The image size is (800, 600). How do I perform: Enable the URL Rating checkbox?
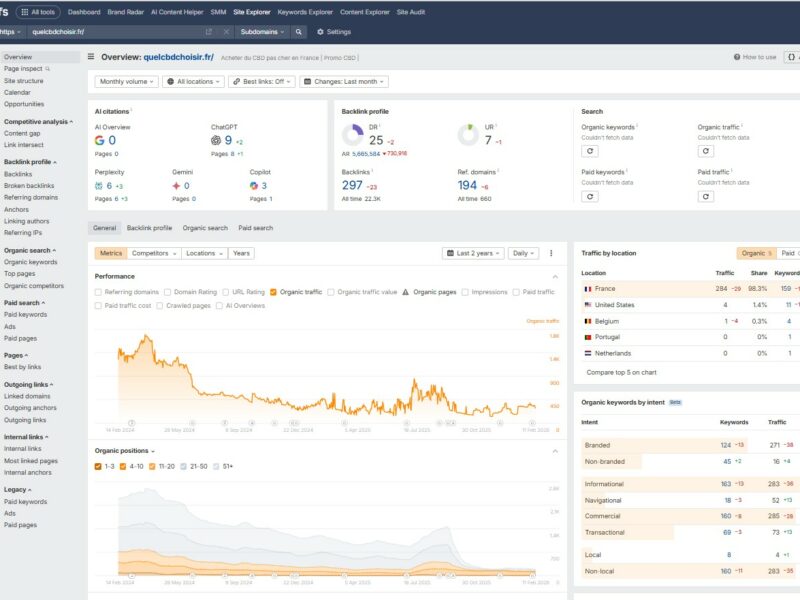tap(226, 292)
